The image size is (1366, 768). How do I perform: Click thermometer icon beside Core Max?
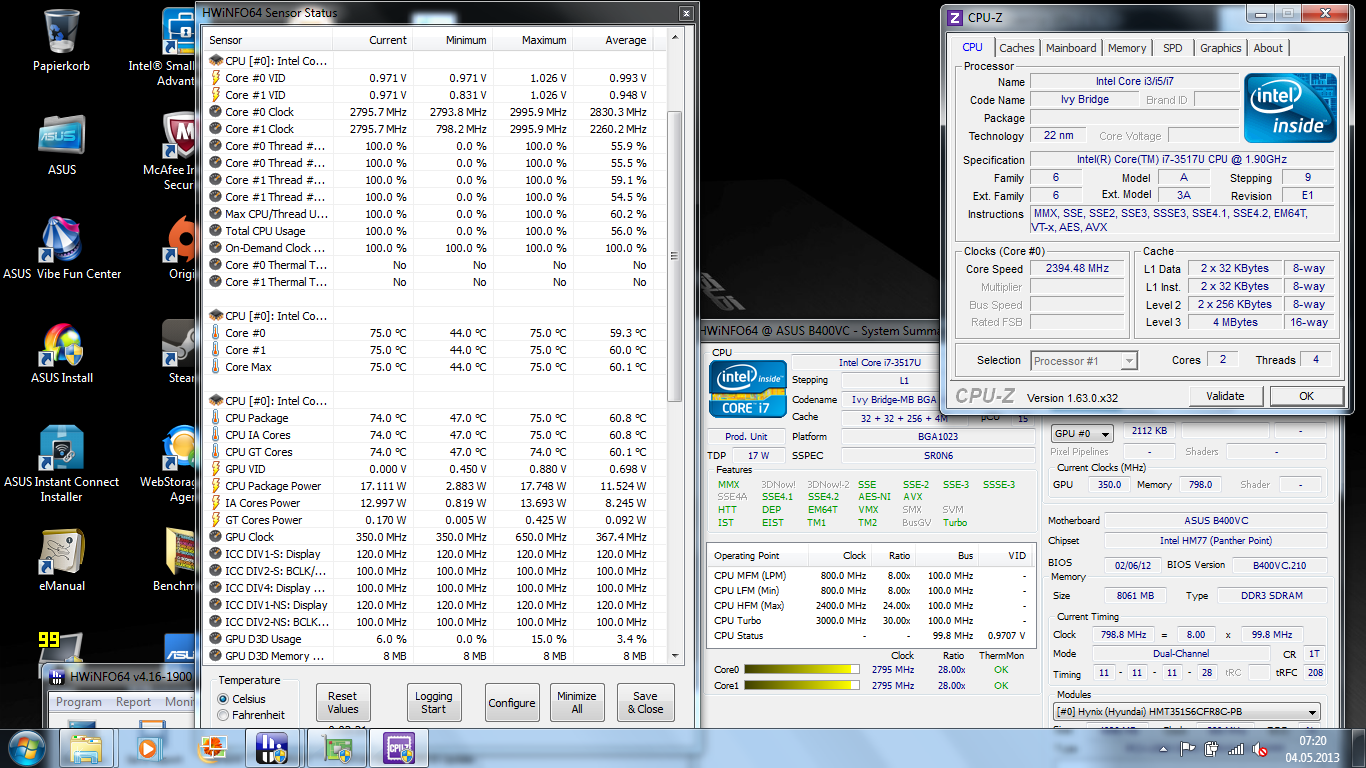[x=215, y=367]
